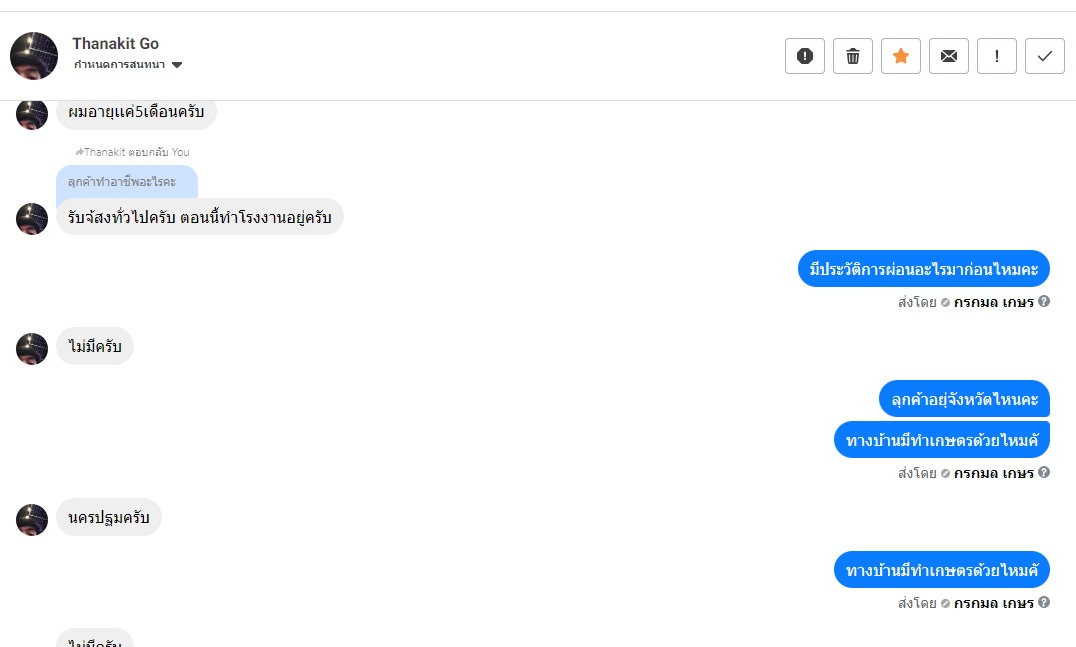This screenshot has height=647, width=1076.
Task: Open Thanakit Go's header profile picture
Action: (34, 56)
